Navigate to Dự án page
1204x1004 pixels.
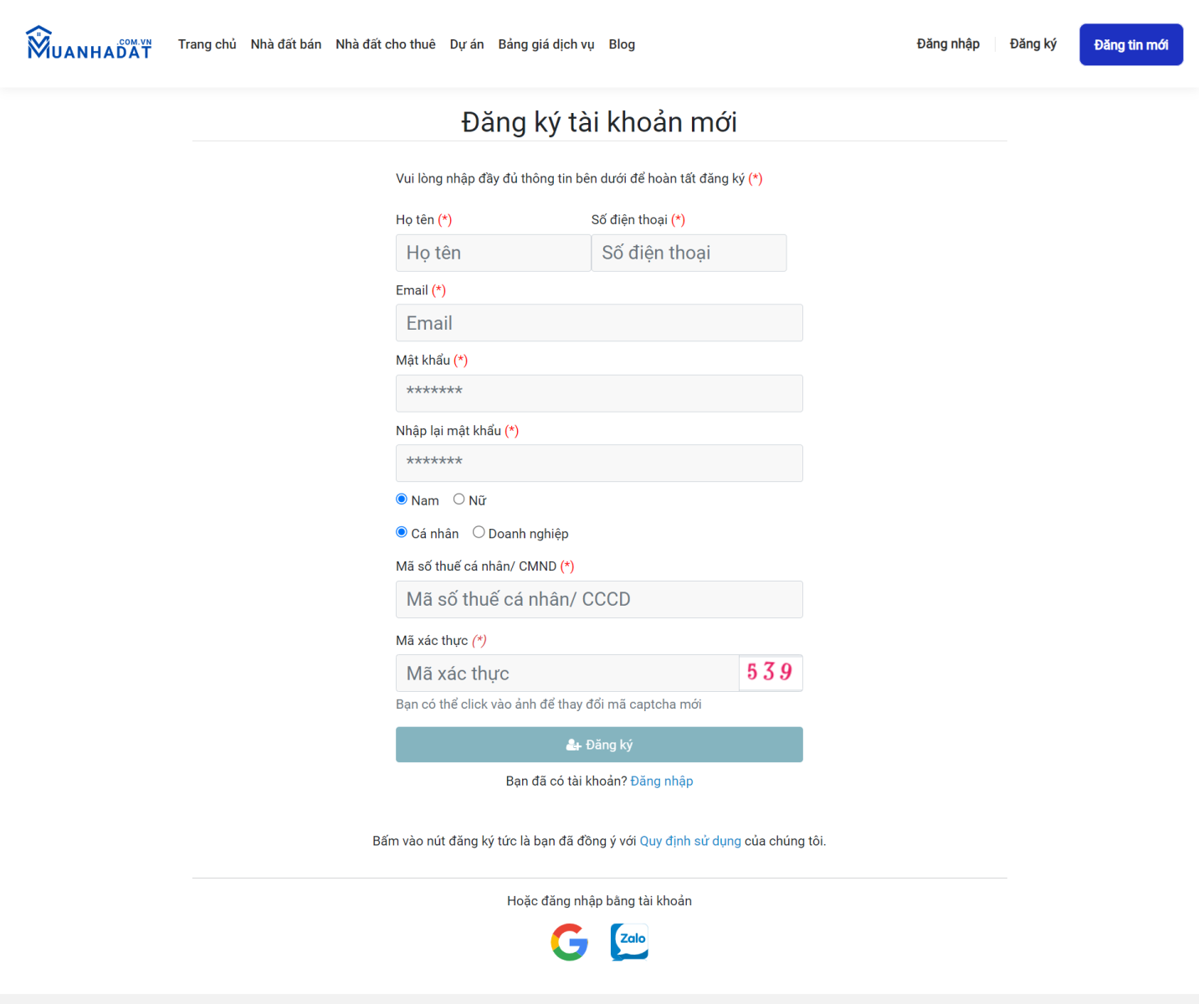[466, 44]
